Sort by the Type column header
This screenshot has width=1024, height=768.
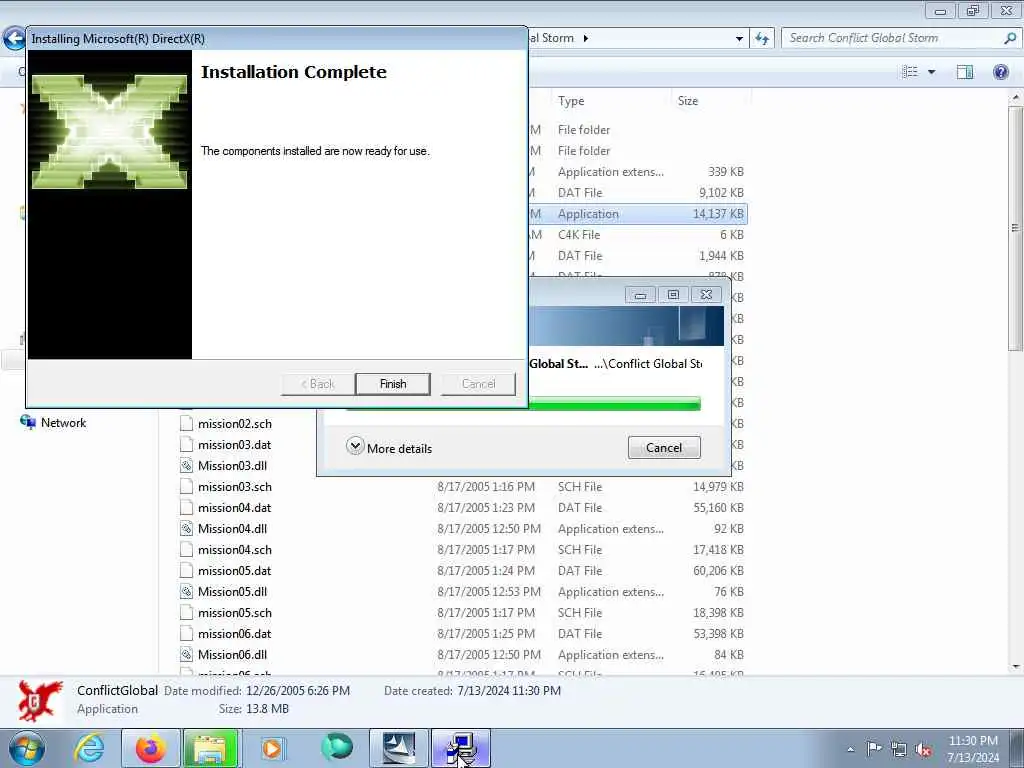click(571, 101)
